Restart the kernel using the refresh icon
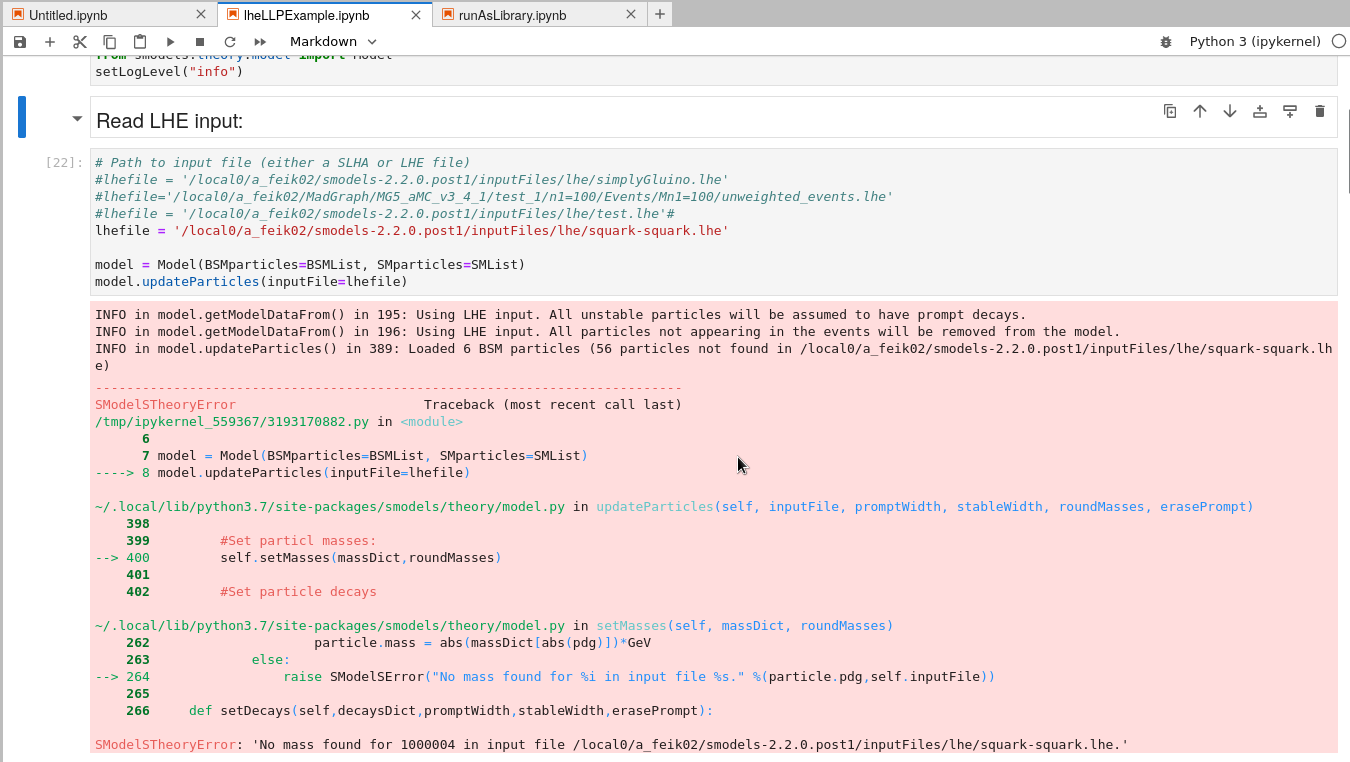This screenshot has height=762, width=1350. pos(228,41)
